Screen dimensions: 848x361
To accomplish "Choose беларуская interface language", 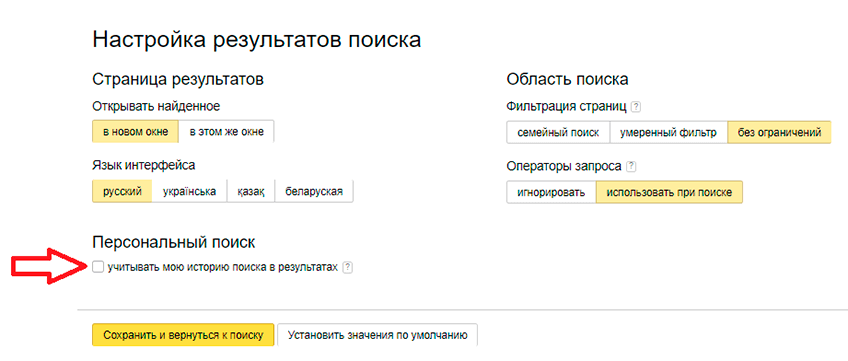I will tap(314, 191).
